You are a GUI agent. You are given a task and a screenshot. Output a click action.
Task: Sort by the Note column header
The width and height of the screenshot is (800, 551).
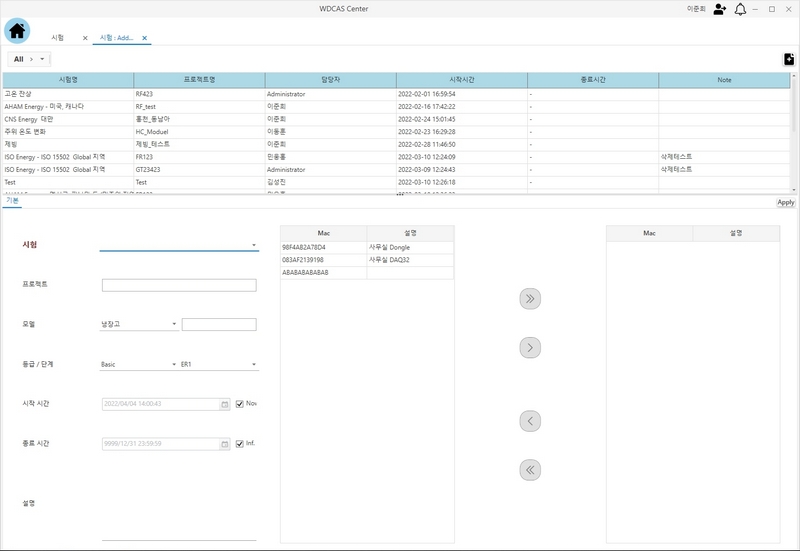(724, 80)
